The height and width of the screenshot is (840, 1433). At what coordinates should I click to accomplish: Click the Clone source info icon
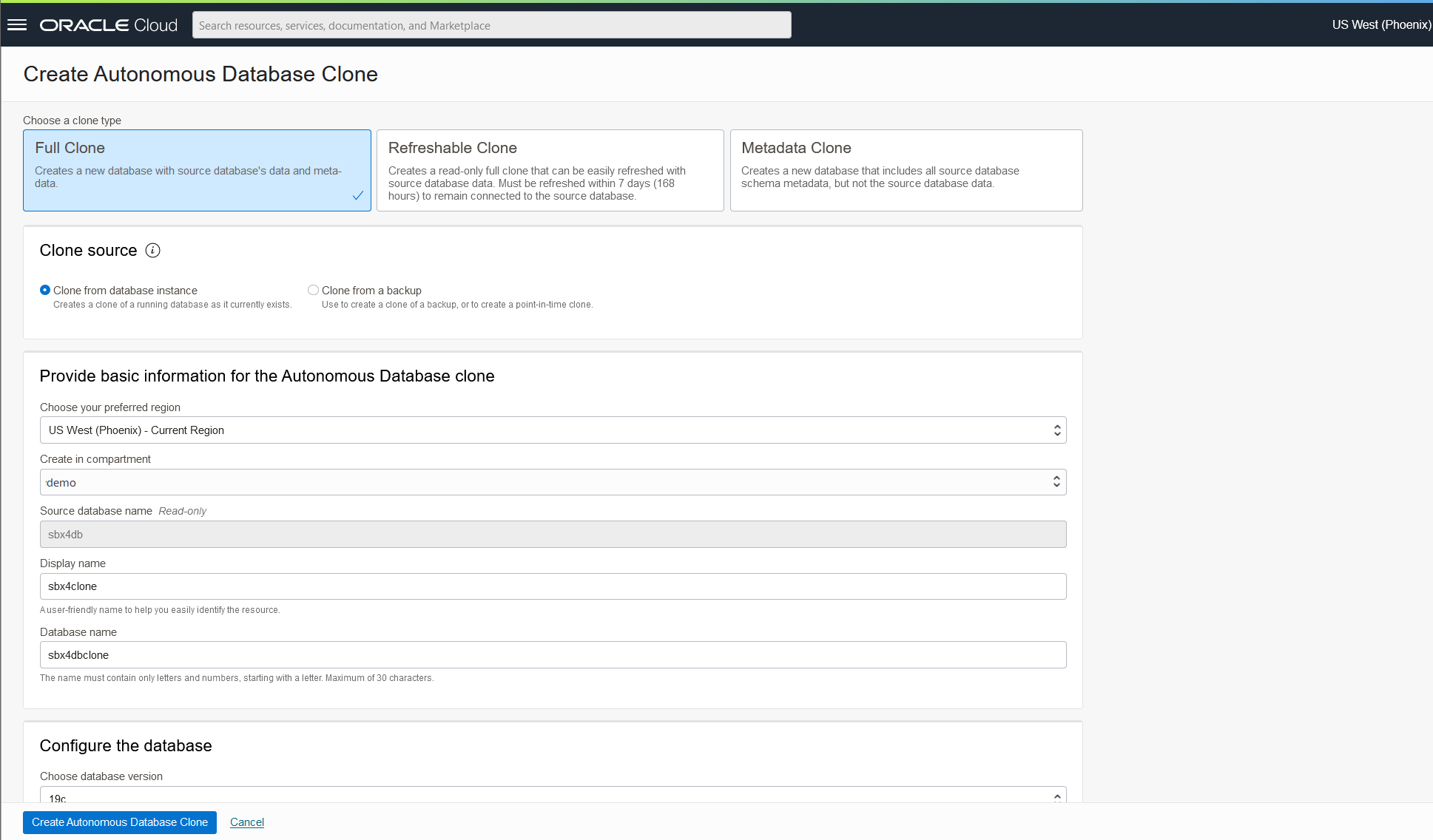[x=152, y=251]
